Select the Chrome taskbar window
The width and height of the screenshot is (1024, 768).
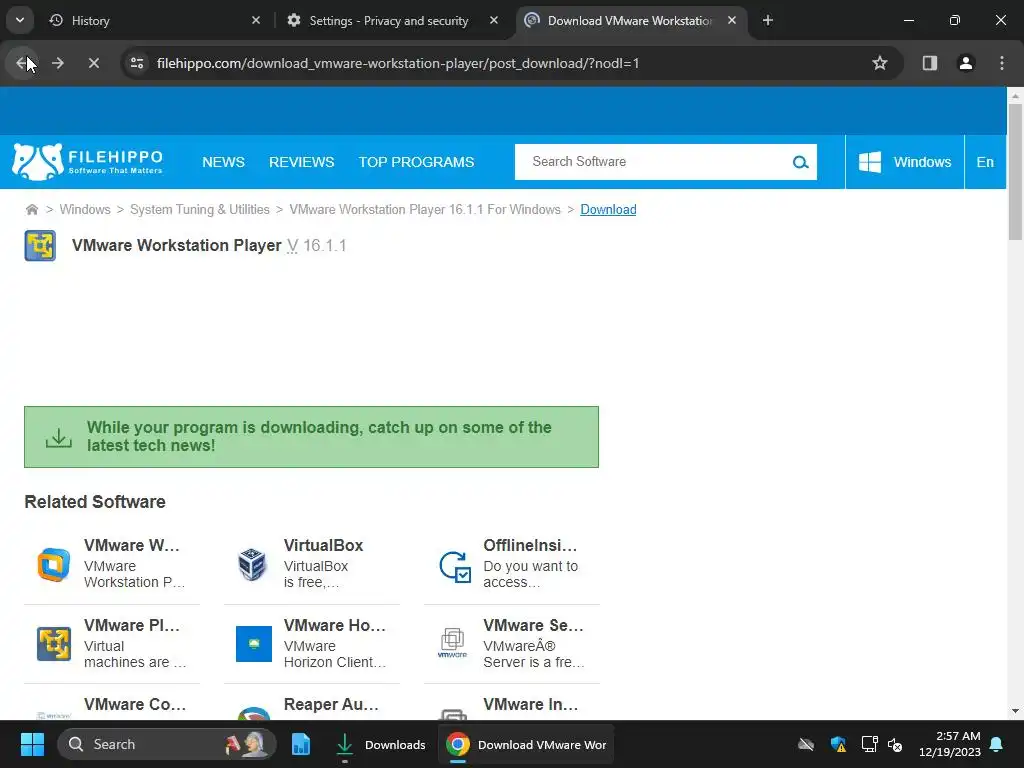tap(526, 744)
